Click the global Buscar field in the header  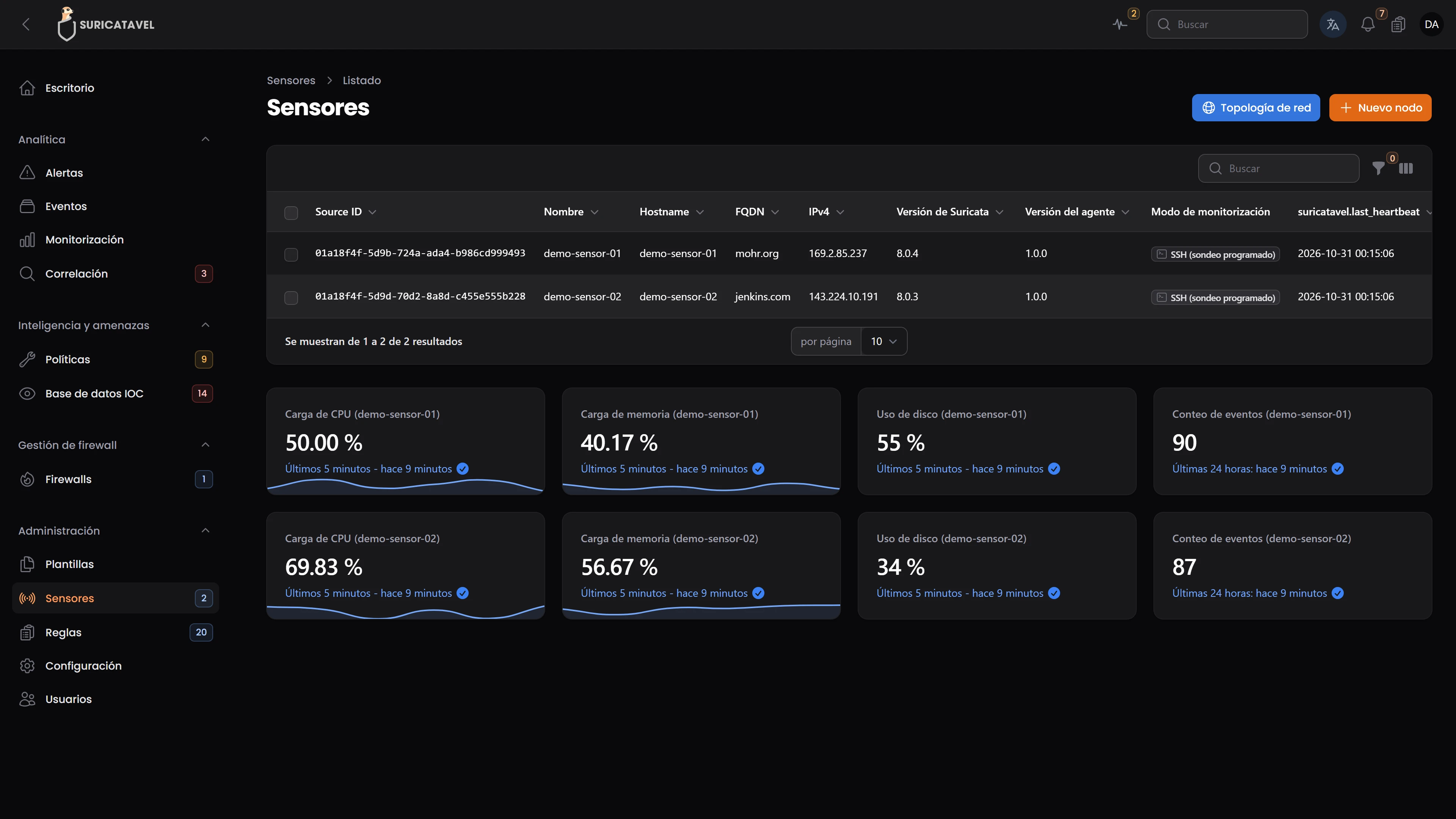1227,24
